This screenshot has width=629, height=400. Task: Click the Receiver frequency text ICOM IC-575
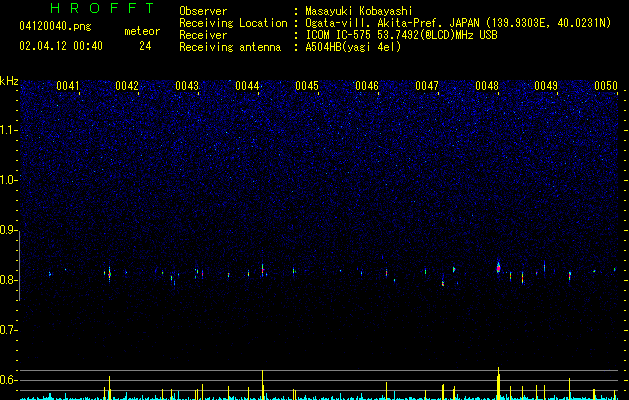coord(339,35)
